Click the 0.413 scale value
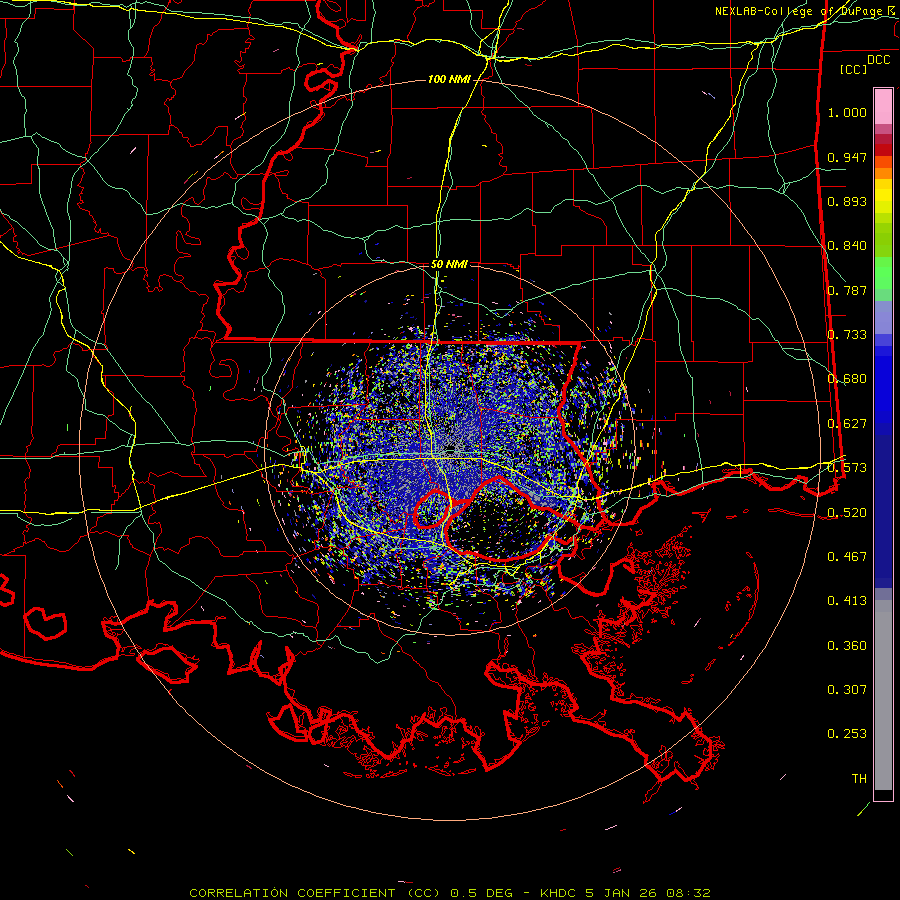The width and height of the screenshot is (900, 900). (x=847, y=601)
